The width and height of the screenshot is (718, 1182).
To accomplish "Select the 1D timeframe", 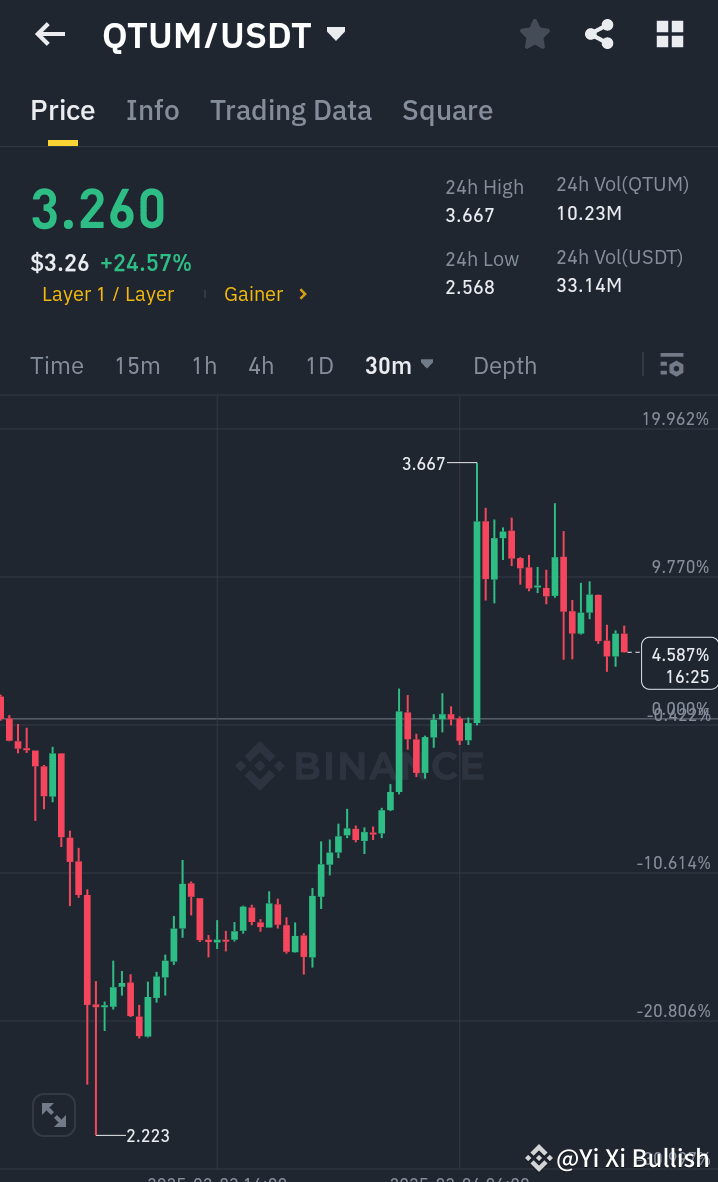I will tap(319, 365).
